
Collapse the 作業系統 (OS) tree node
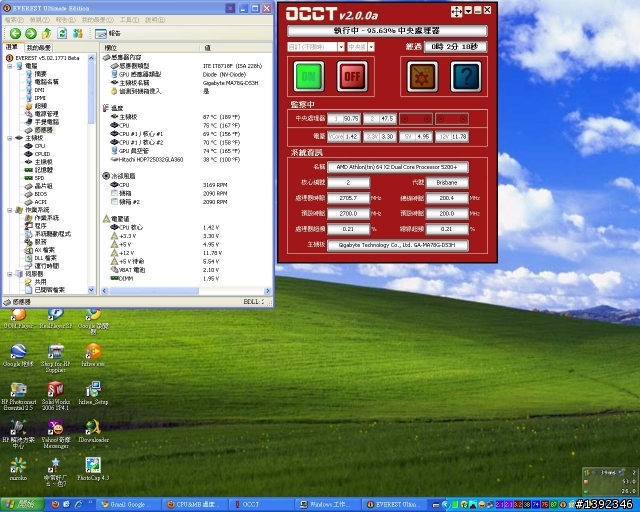coord(10,210)
